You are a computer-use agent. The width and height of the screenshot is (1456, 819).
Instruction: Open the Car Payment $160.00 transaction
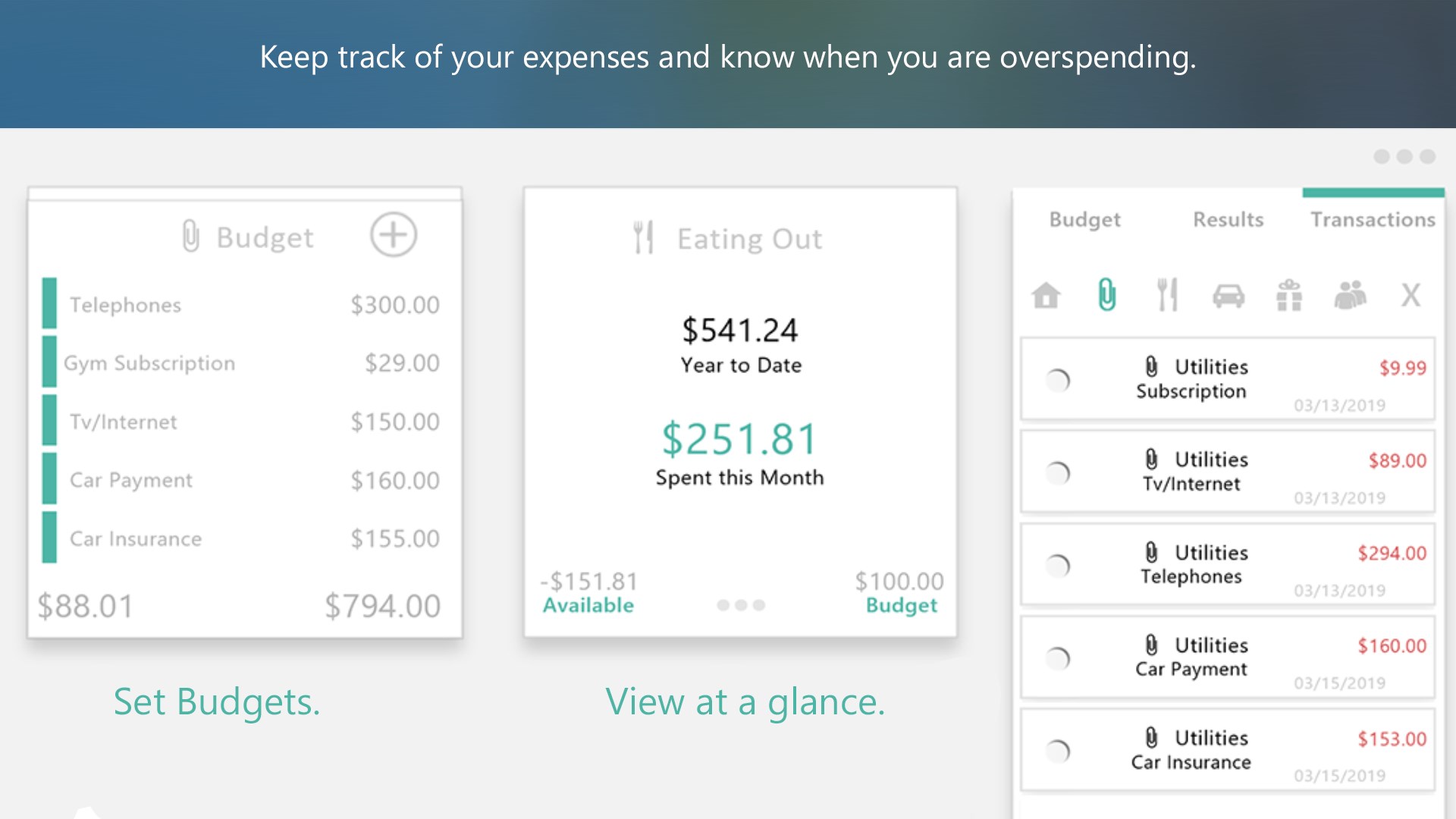[1227, 657]
